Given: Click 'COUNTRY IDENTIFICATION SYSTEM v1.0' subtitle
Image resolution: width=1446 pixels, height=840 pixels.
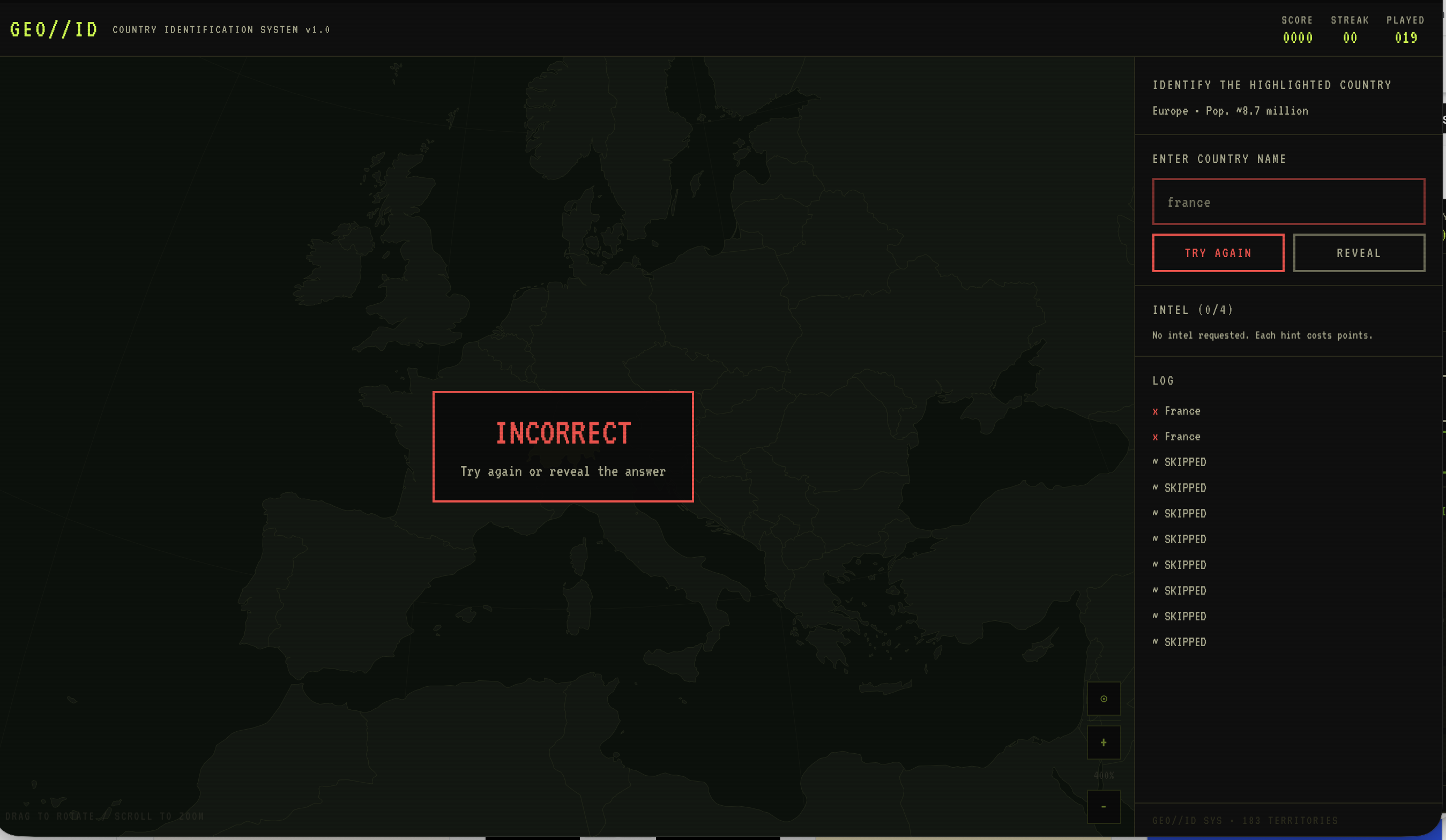Looking at the screenshot, I should pyautogui.click(x=221, y=30).
